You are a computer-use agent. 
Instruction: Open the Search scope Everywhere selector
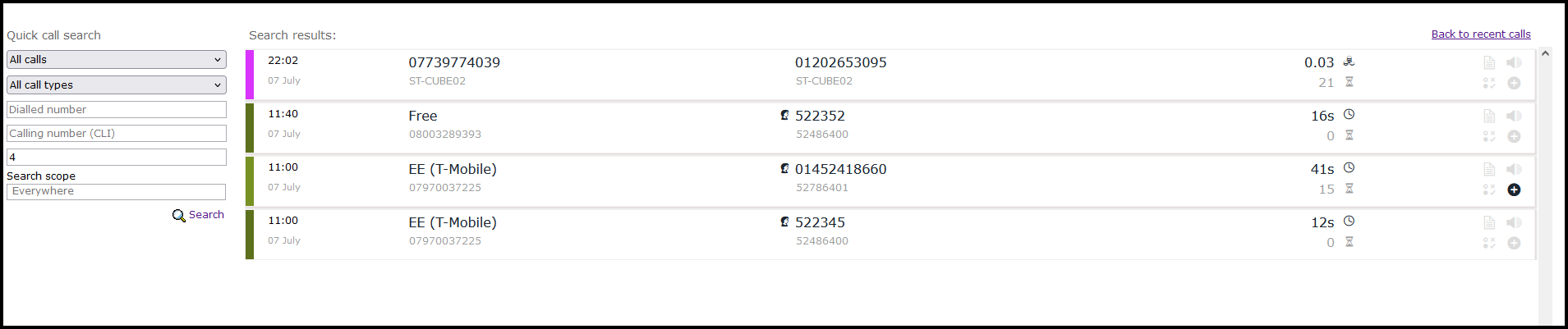point(116,191)
